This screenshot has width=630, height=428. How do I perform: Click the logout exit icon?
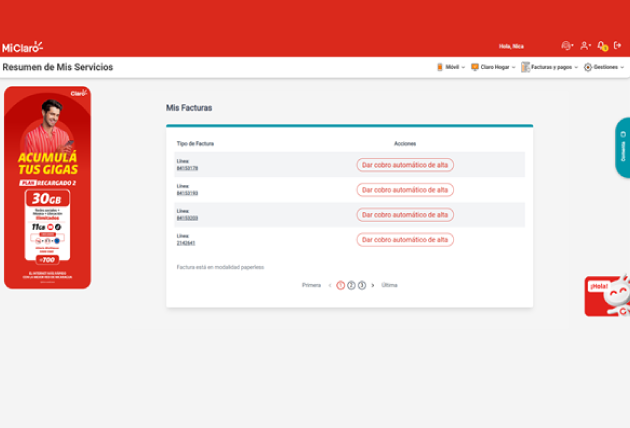click(x=618, y=45)
